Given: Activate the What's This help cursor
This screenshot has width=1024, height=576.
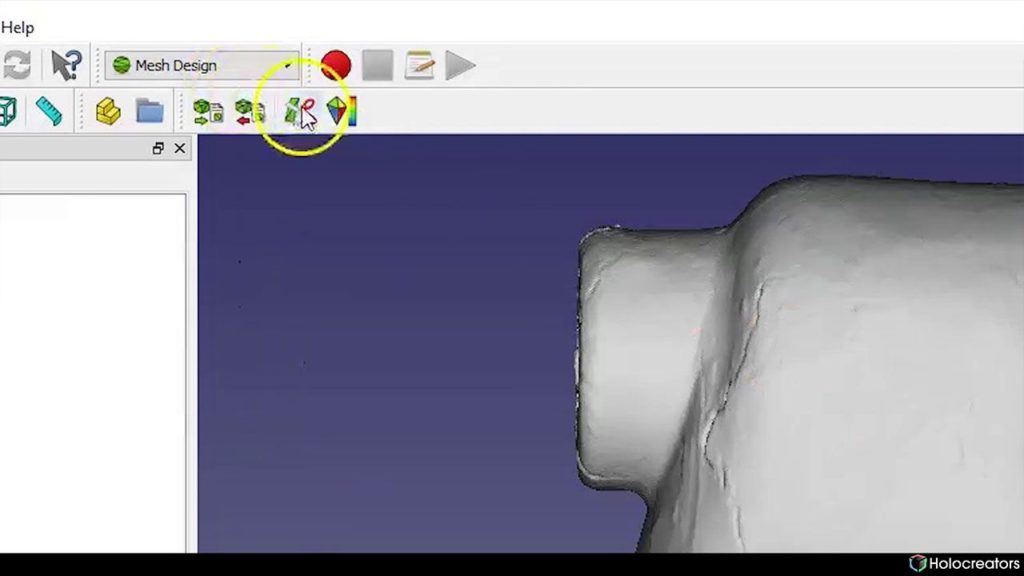Looking at the screenshot, I should (x=66, y=65).
